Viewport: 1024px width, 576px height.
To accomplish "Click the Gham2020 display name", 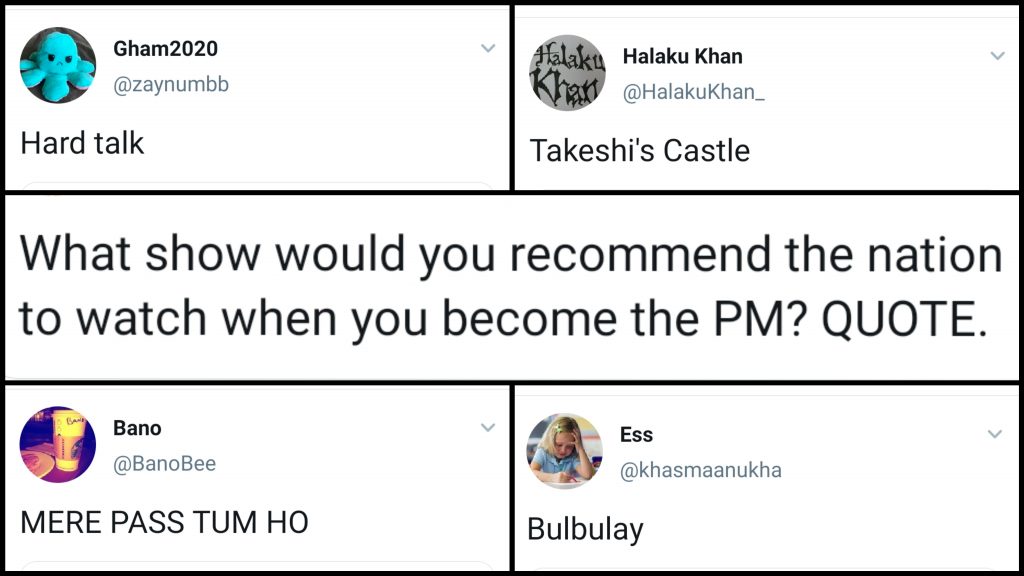I will click(165, 48).
